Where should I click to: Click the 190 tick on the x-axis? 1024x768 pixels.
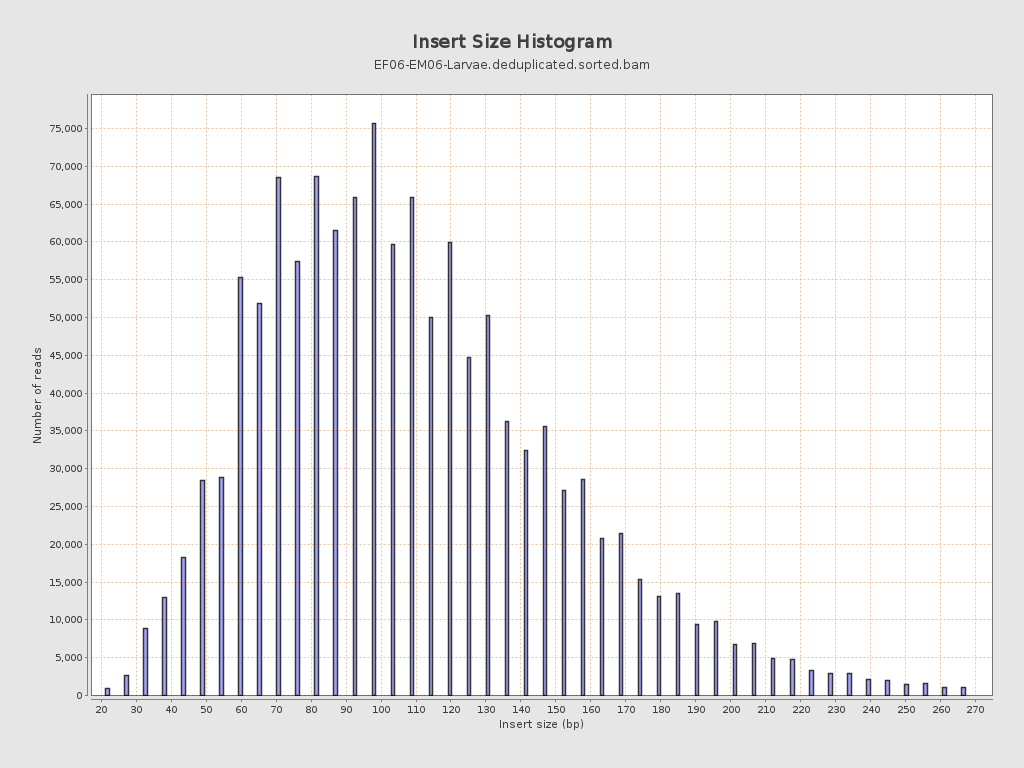(696, 710)
